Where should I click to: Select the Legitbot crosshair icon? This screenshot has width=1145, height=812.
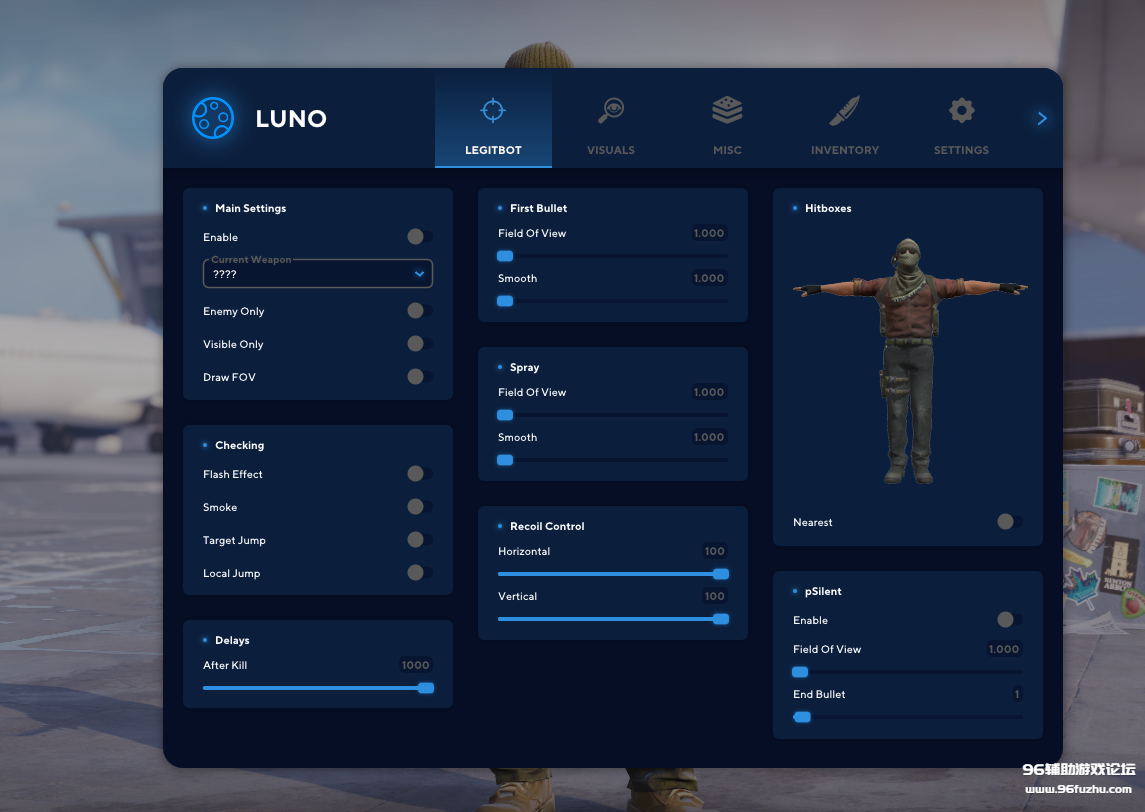click(493, 110)
